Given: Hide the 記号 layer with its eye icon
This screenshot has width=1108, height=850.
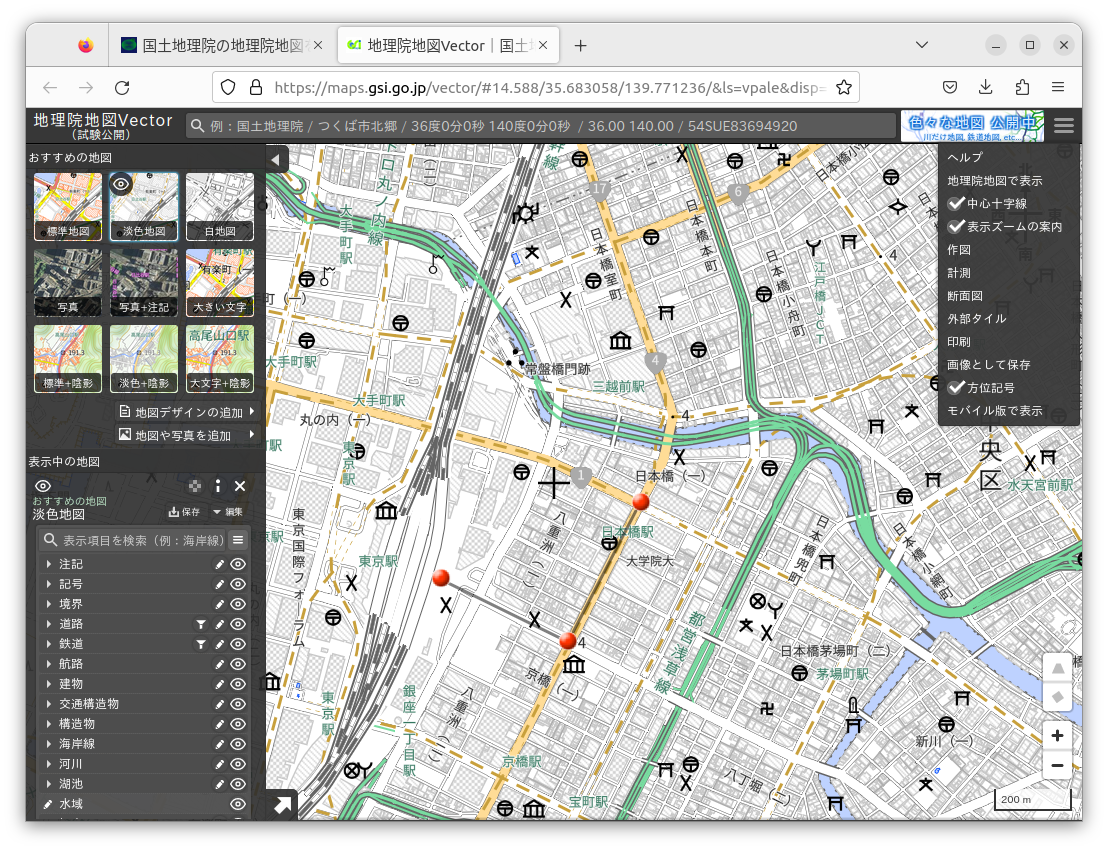Looking at the screenshot, I should [238, 584].
